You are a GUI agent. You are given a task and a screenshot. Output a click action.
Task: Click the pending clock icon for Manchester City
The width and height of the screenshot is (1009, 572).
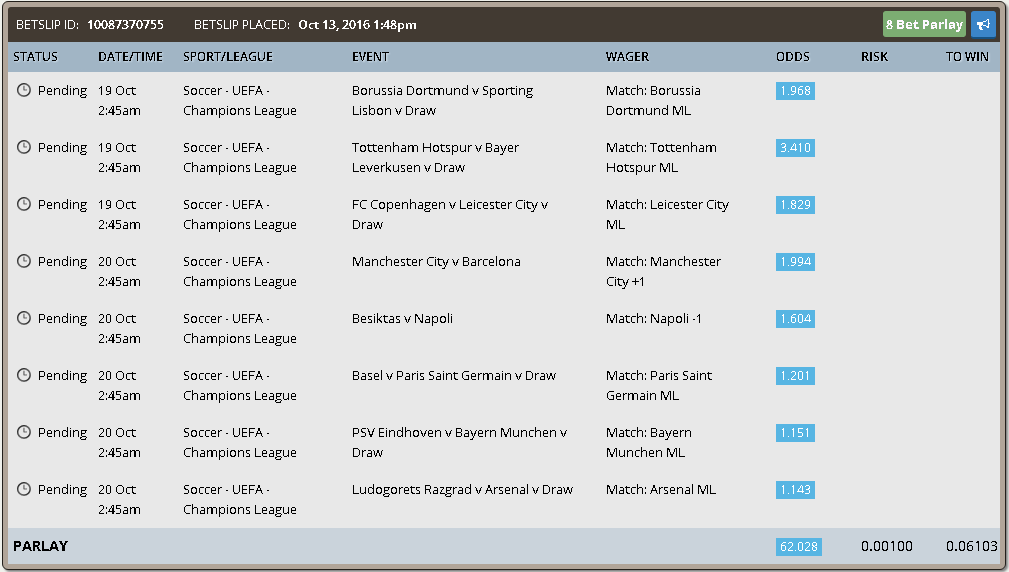click(24, 261)
